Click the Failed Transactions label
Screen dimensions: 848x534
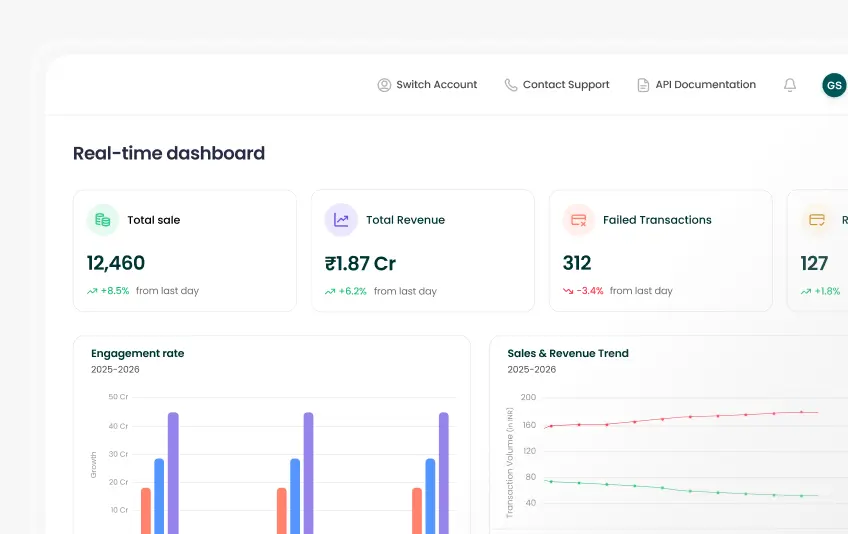click(657, 220)
